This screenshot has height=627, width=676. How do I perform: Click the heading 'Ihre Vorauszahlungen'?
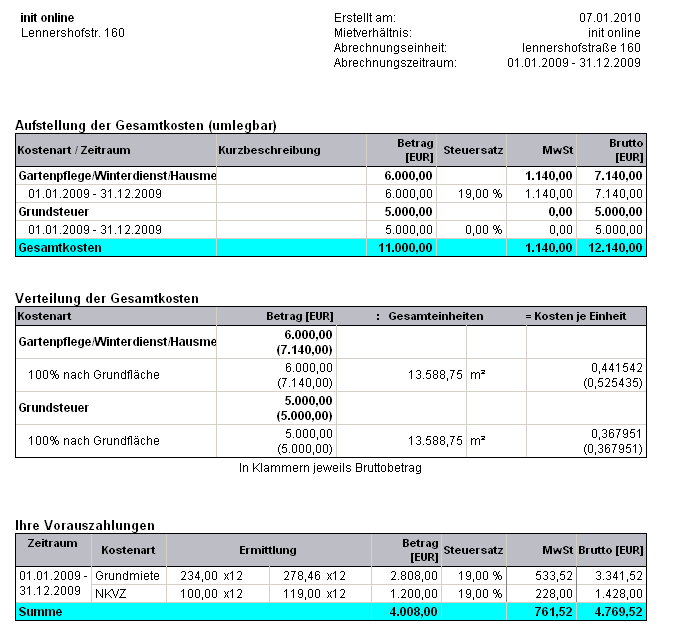(x=85, y=525)
